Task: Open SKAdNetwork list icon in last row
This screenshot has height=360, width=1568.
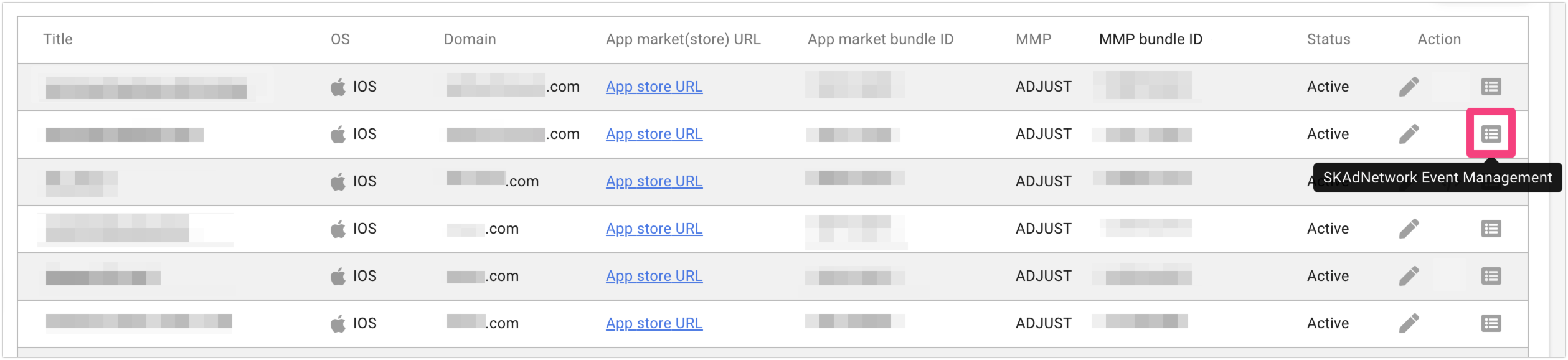Action: (1491, 323)
